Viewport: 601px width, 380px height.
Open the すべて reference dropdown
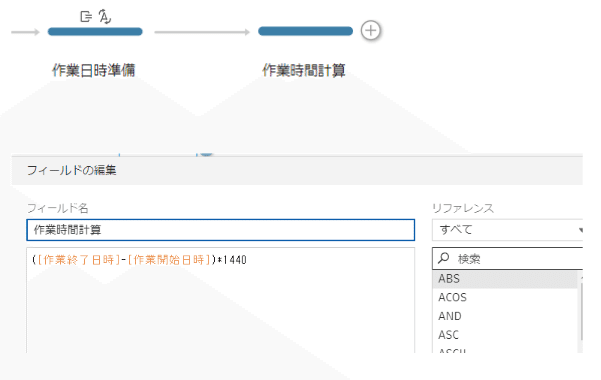507,230
